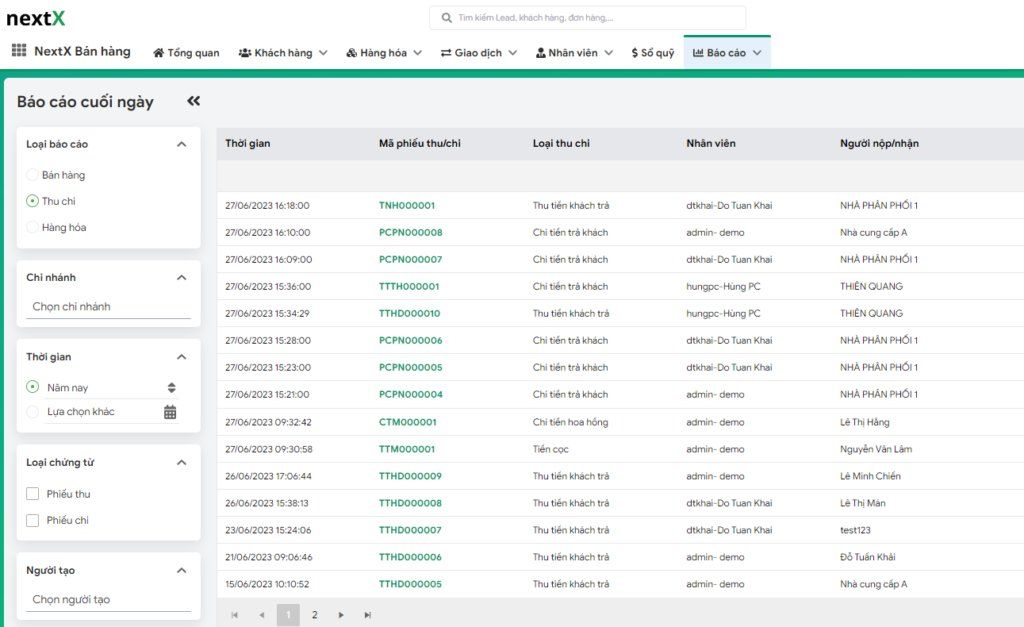The width and height of the screenshot is (1024, 627).
Task: Open the Năm nay time range selector
Action: [108, 387]
